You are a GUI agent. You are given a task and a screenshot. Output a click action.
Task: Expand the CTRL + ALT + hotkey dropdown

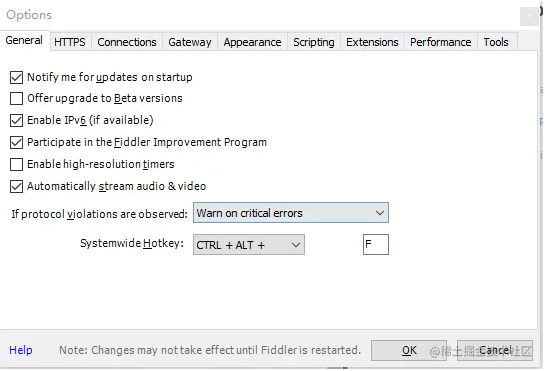[249, 245]
